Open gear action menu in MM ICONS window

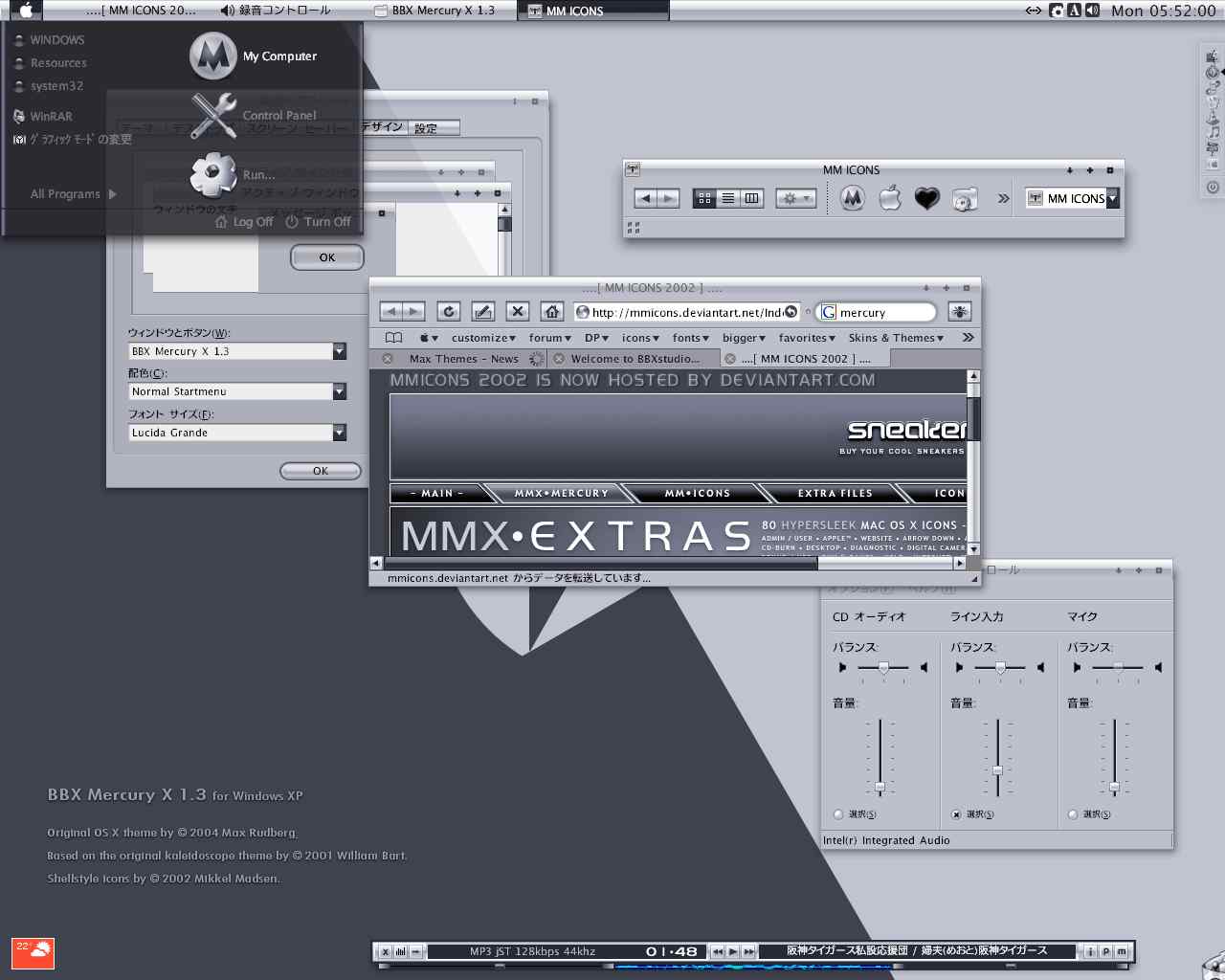pyautogui.click(x=795, y=198)
